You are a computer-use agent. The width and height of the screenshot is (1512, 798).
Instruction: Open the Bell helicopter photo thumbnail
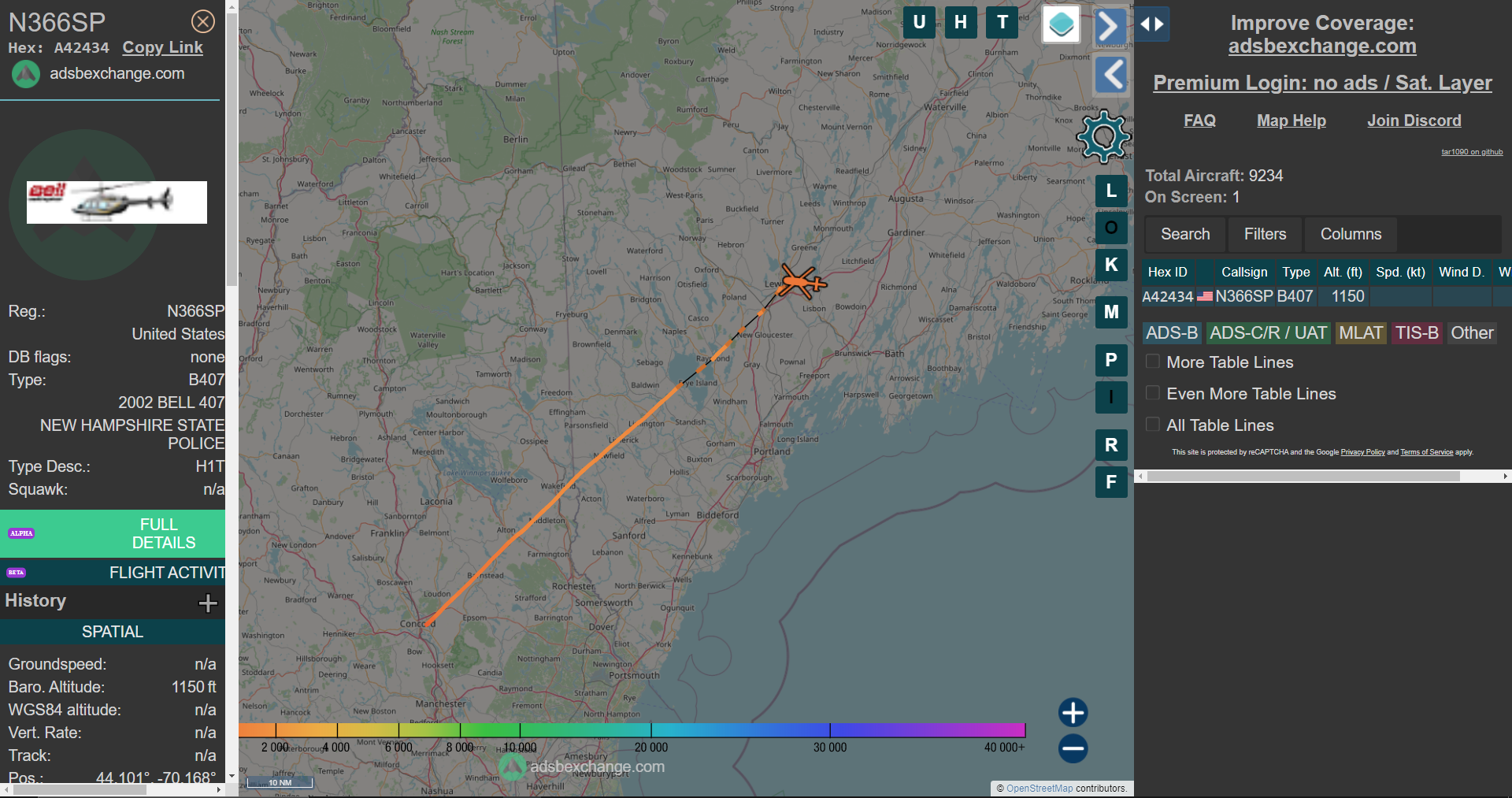click(117, 202)
